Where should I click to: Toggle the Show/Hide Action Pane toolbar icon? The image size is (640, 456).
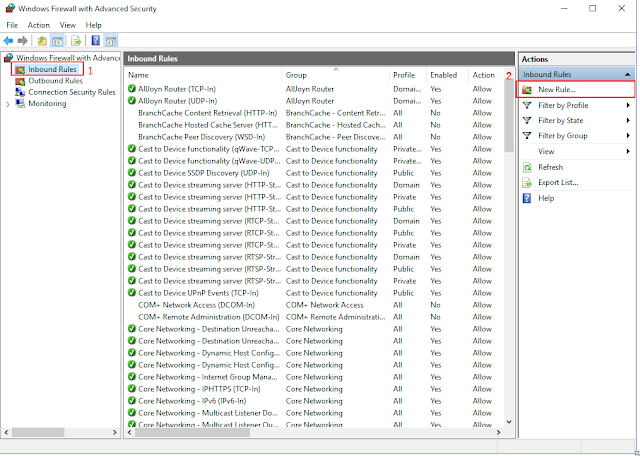[x=111, y=41]
